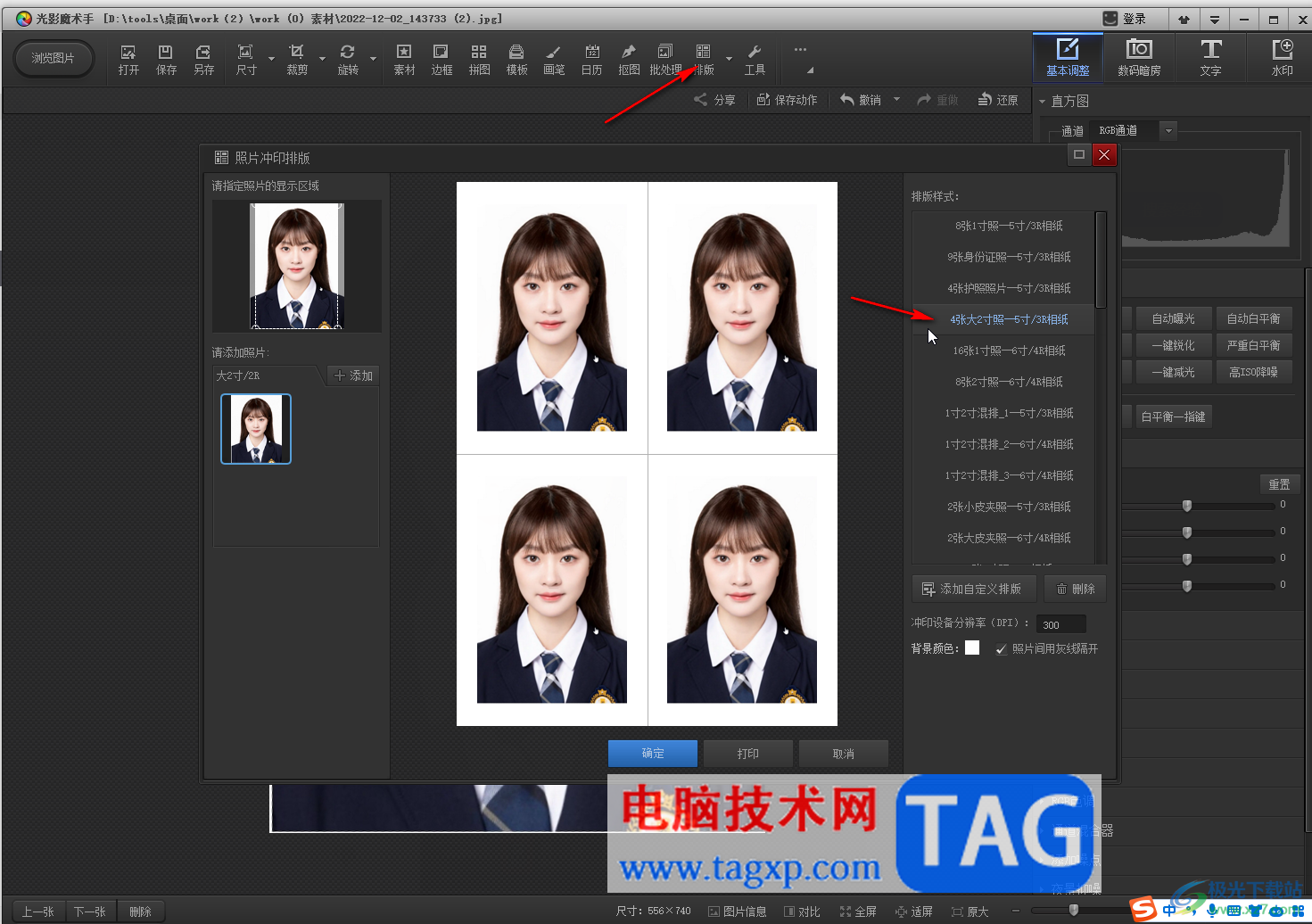Click the 打开 (Open) toolbar icon
Viewport: 1312px width, 924px height.
click(x=128, y=59)
